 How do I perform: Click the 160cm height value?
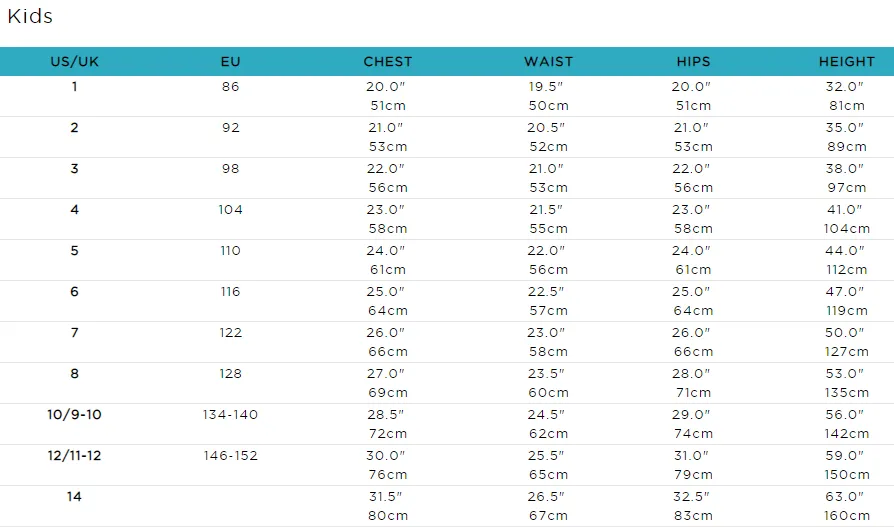847,516
